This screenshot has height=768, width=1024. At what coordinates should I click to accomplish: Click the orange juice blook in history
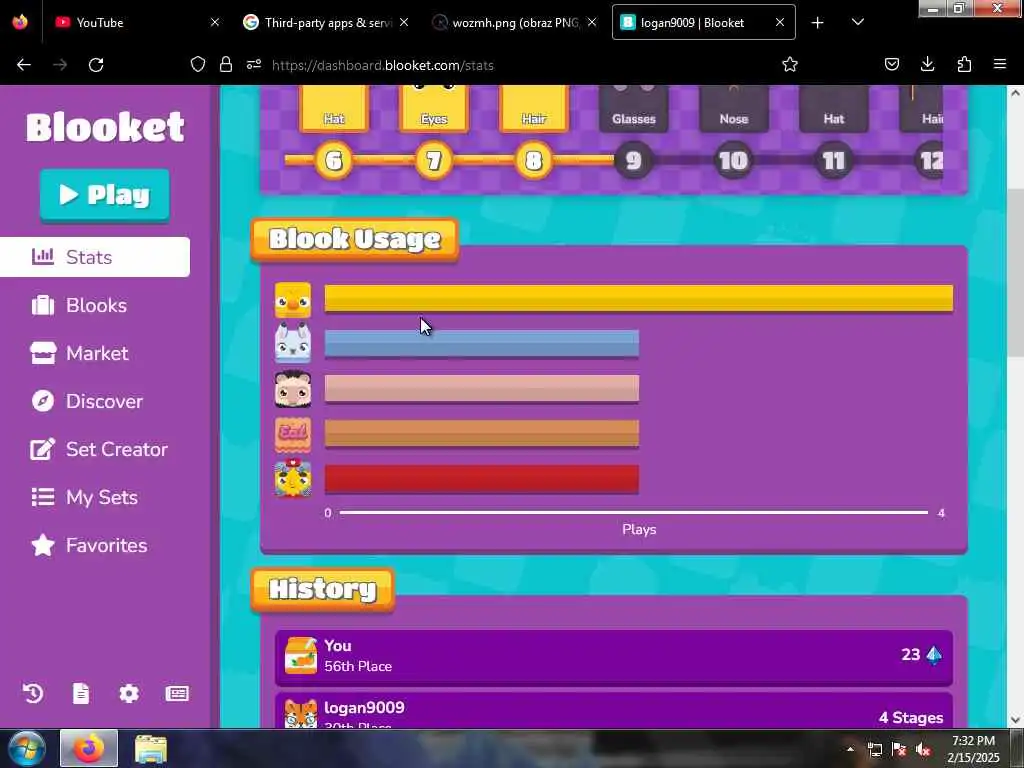coord(301,656)
